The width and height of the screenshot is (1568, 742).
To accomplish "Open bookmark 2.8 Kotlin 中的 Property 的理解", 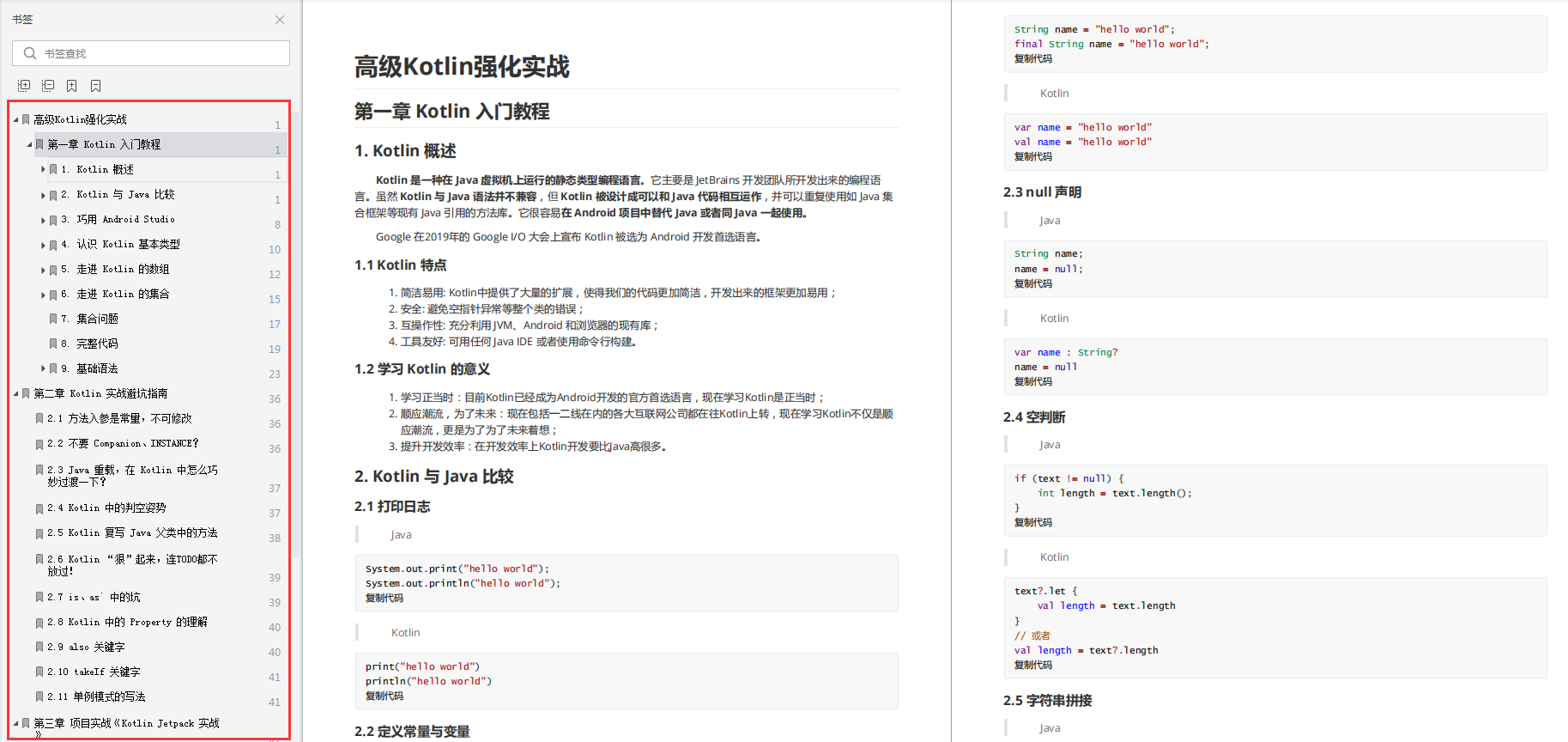I will [127, 622].
